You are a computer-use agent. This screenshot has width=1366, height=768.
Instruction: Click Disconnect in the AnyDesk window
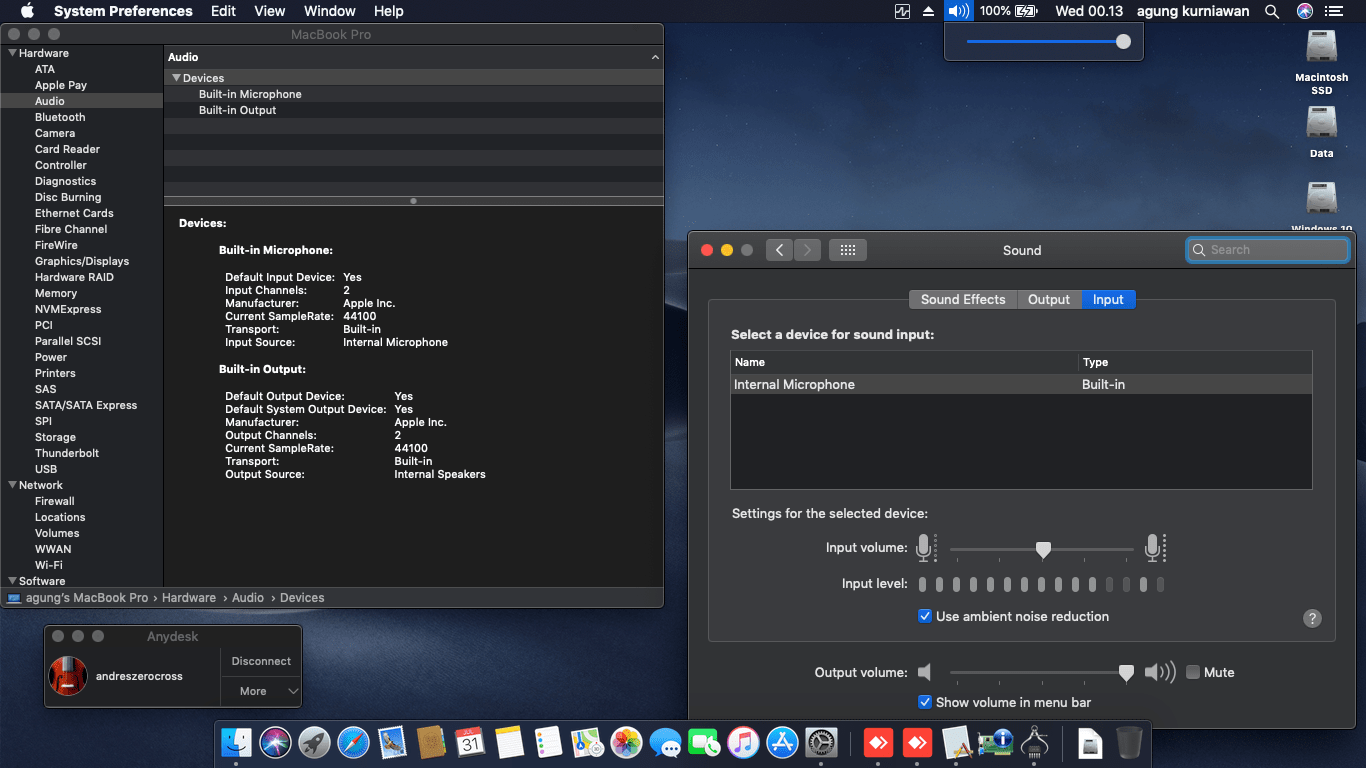(260, 661)
